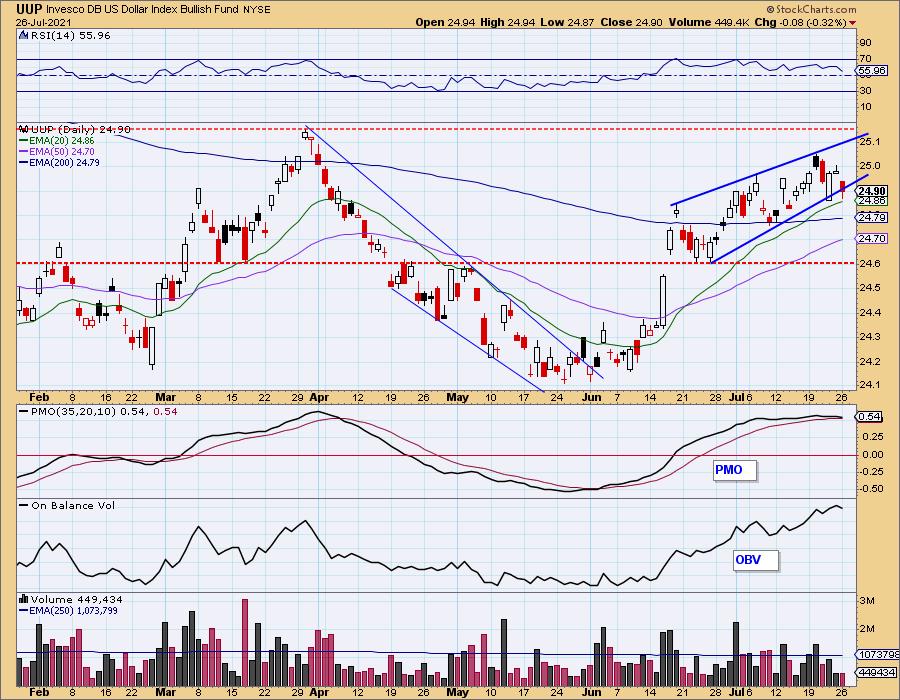Click the StockCharts.com copyright text

pos(811,9)
